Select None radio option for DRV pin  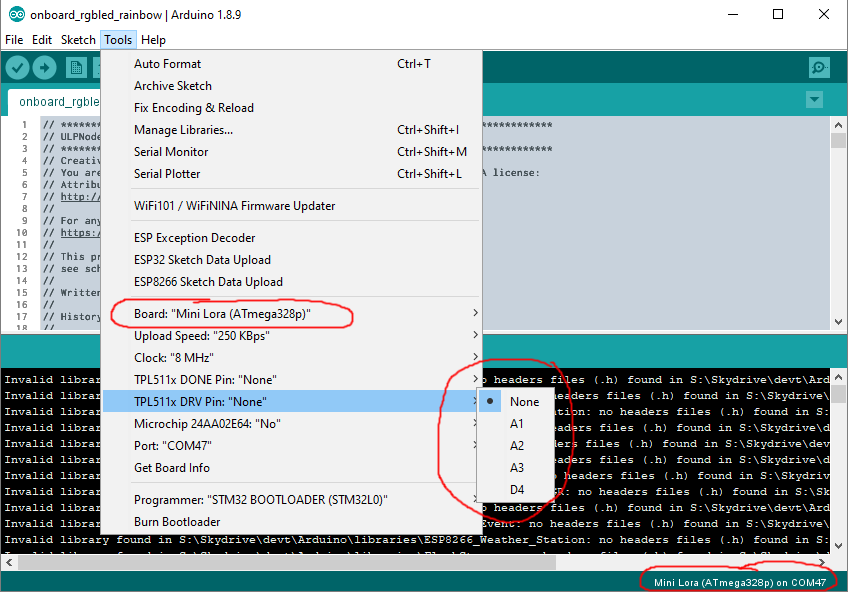(x=516, y=402)
